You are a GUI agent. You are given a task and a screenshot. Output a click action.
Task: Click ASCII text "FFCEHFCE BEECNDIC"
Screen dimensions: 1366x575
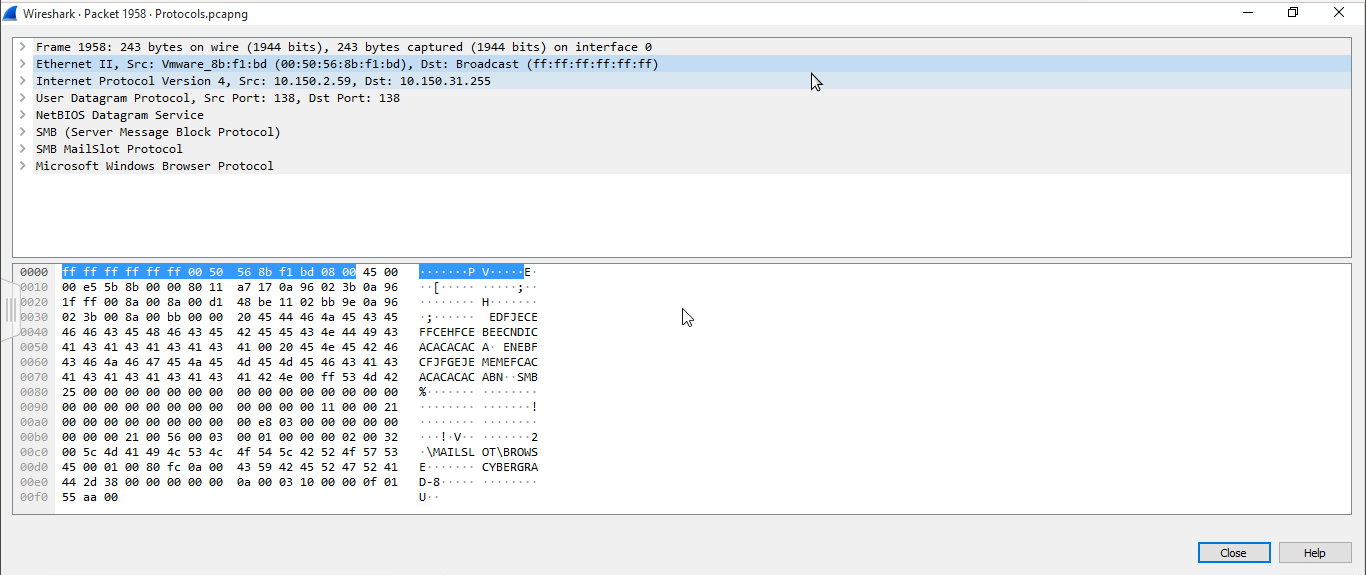pos(478,332)
